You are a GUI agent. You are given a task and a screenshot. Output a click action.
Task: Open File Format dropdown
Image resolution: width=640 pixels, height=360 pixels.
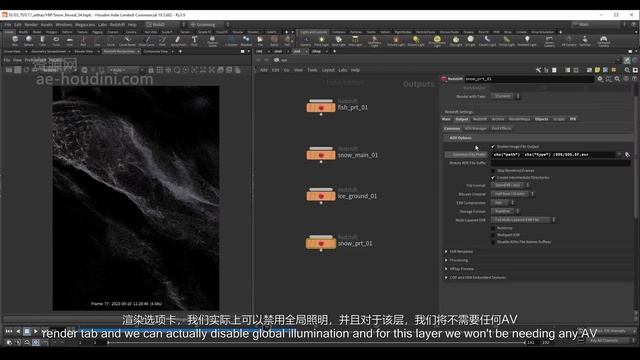pos(510,185)
